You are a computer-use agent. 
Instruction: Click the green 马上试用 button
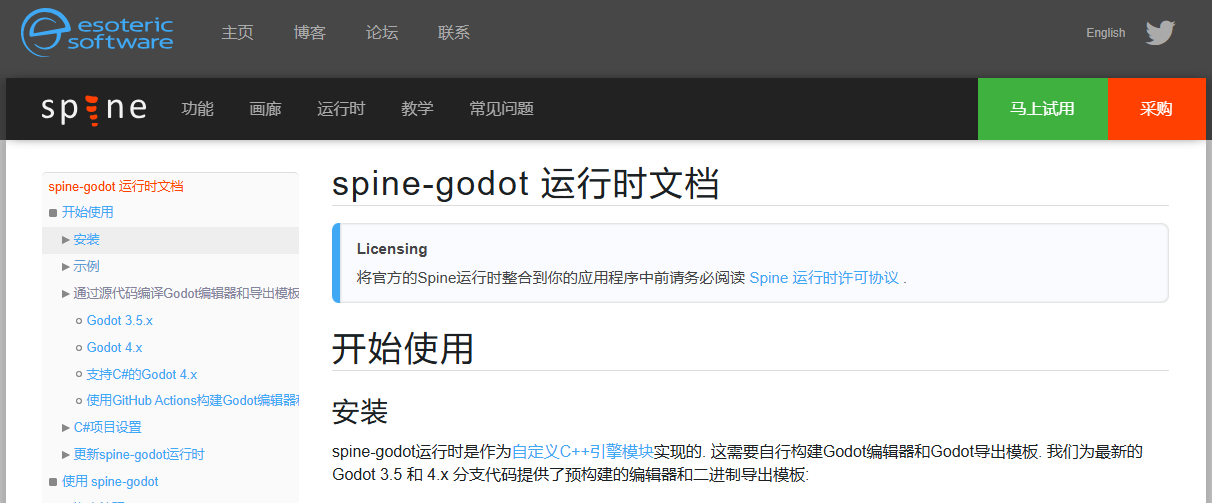[x=1043, y=109]
